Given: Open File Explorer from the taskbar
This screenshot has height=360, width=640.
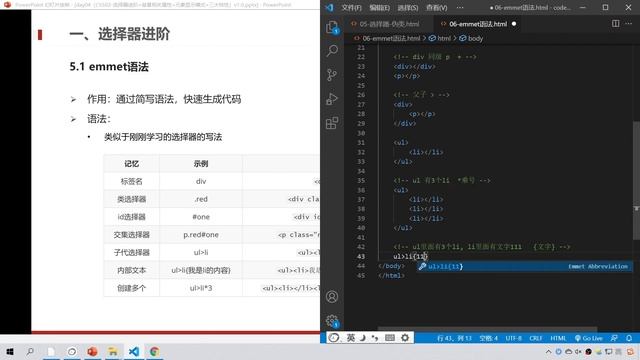Looking at the screenshot, I should (x=113, y=351).
